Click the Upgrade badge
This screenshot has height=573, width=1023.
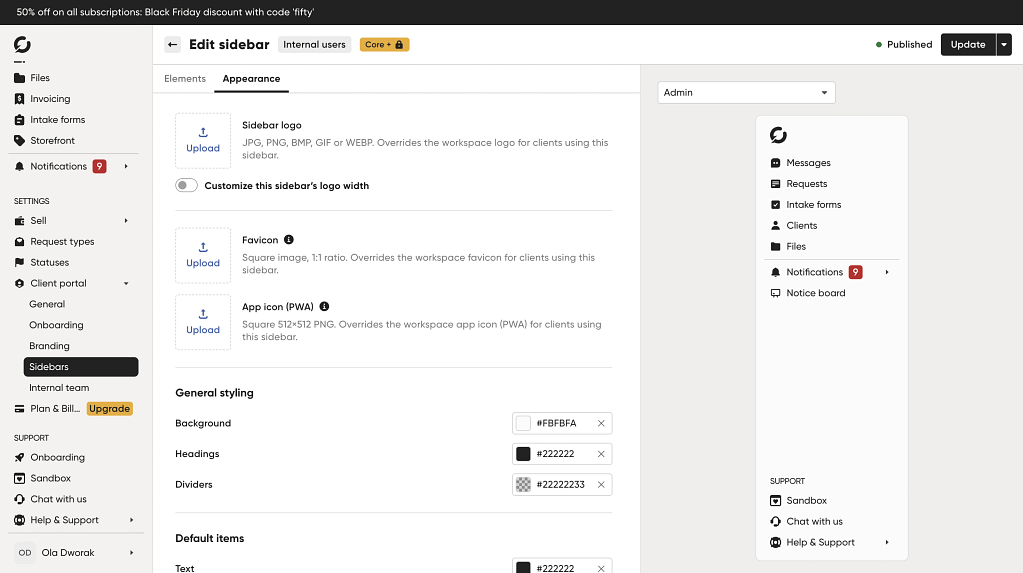pos(110,409)
